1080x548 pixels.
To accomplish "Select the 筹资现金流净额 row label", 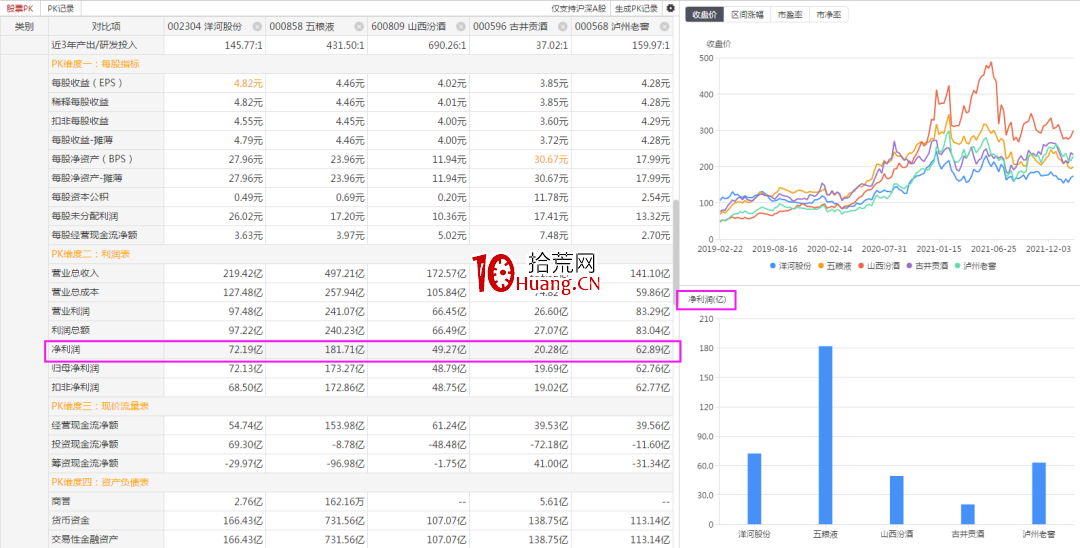I will click(x=85, y=463).
